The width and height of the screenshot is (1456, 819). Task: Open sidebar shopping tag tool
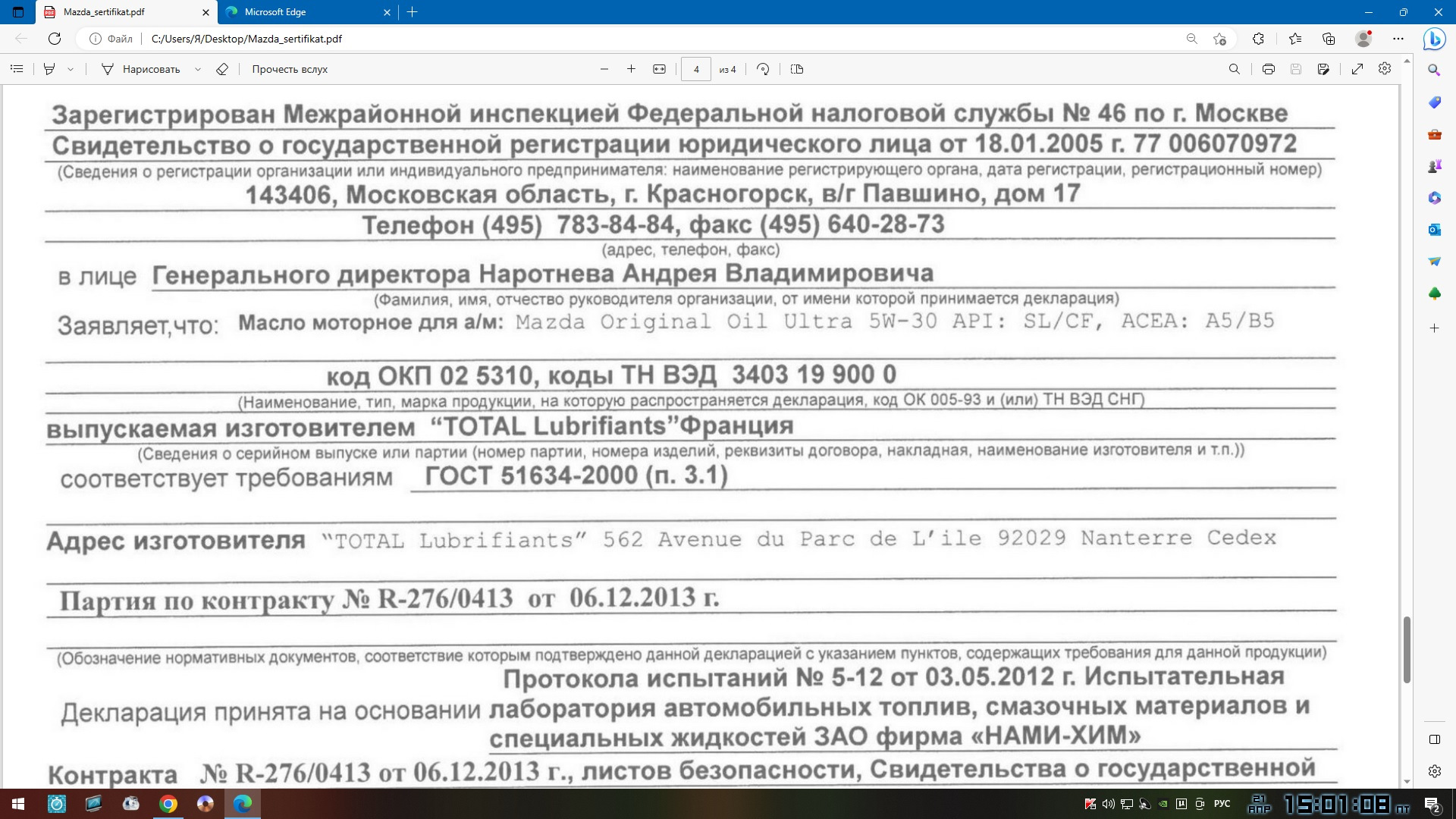tap(1434, 102)
